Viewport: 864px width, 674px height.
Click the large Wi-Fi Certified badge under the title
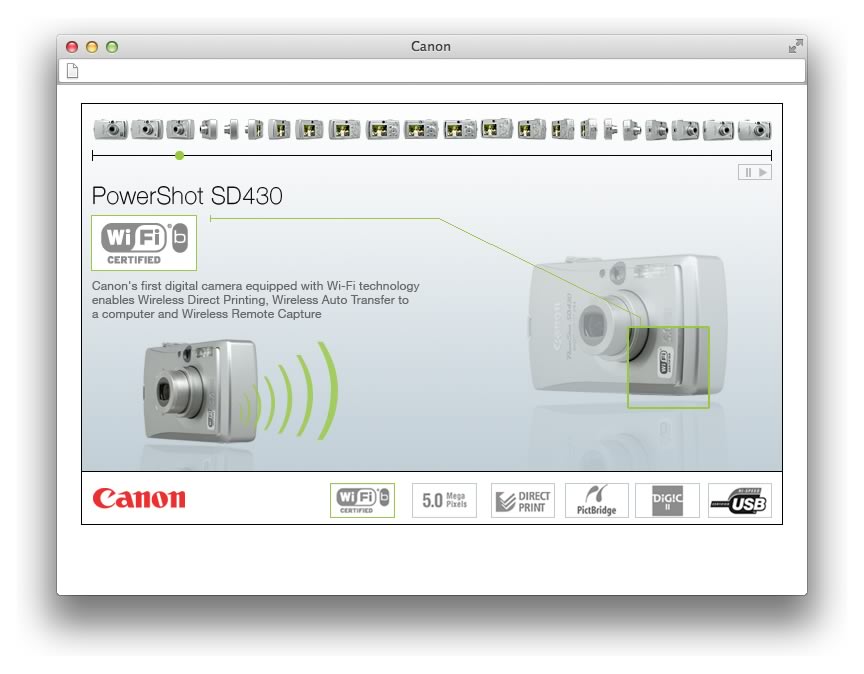pos(144,243)
